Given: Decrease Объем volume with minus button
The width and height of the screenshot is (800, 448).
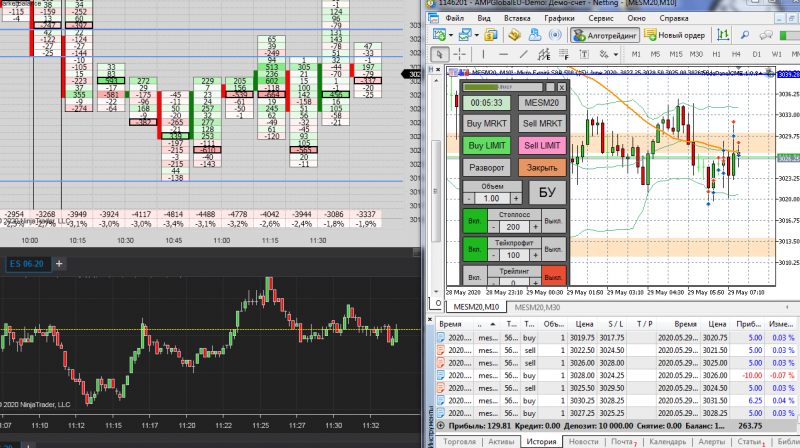Looking at the screenshot, I should pyautogui.click(x=469, y=198).
